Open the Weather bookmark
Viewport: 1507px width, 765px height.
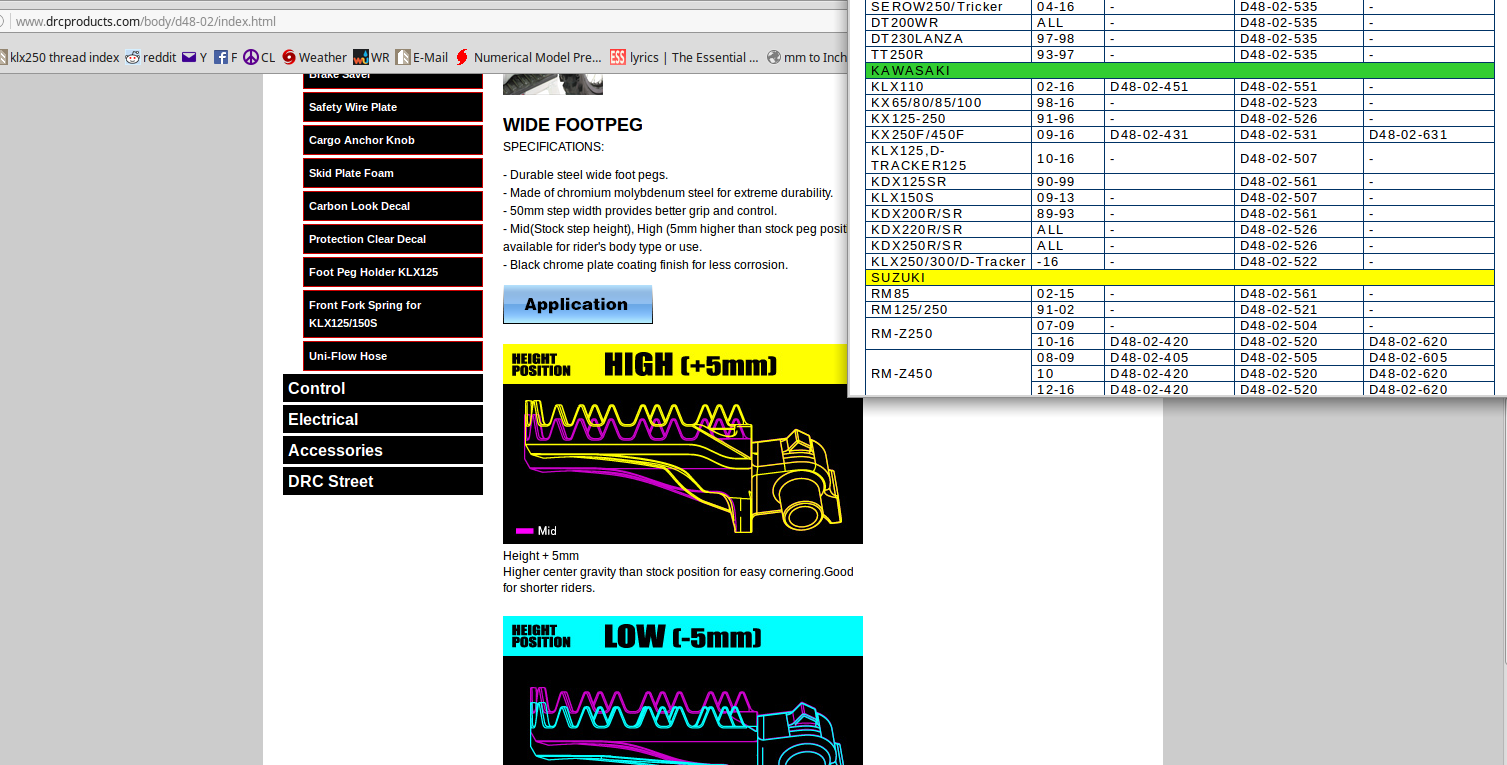pos(314,57)
